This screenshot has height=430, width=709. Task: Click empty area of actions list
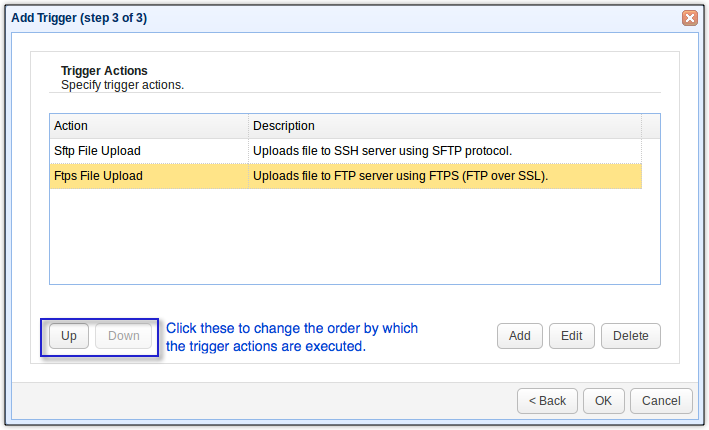pos(350,240)
